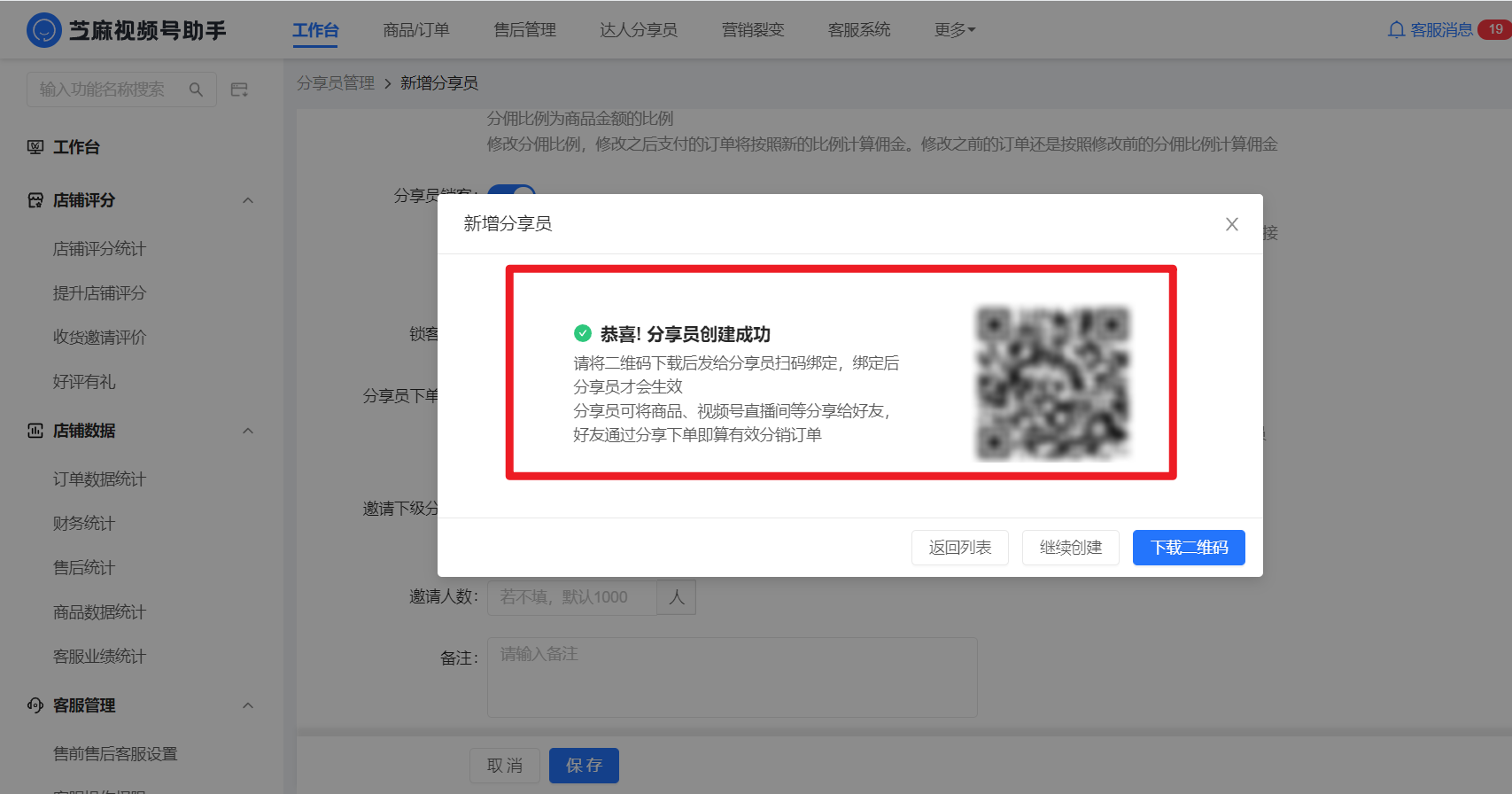Click the 店铺数据 sidebar icon

pos(35,431)
